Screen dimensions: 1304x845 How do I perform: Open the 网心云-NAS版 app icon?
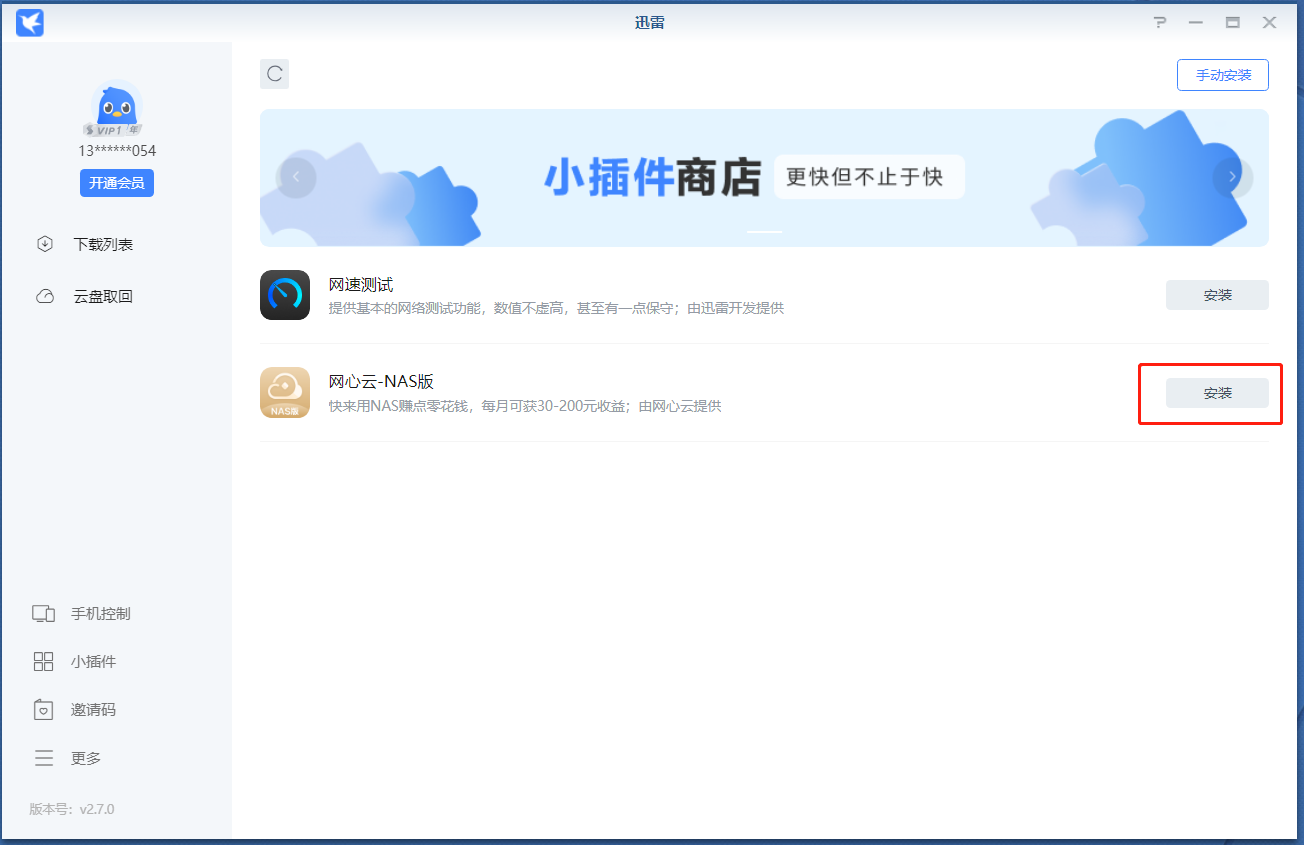click(285, 392)
